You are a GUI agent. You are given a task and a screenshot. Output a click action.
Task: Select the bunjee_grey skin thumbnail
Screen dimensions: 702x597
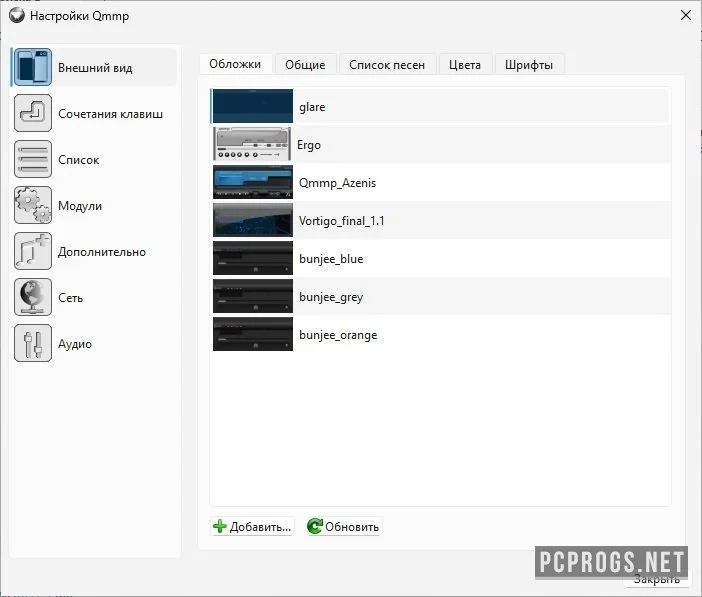[x=253, y=296]
